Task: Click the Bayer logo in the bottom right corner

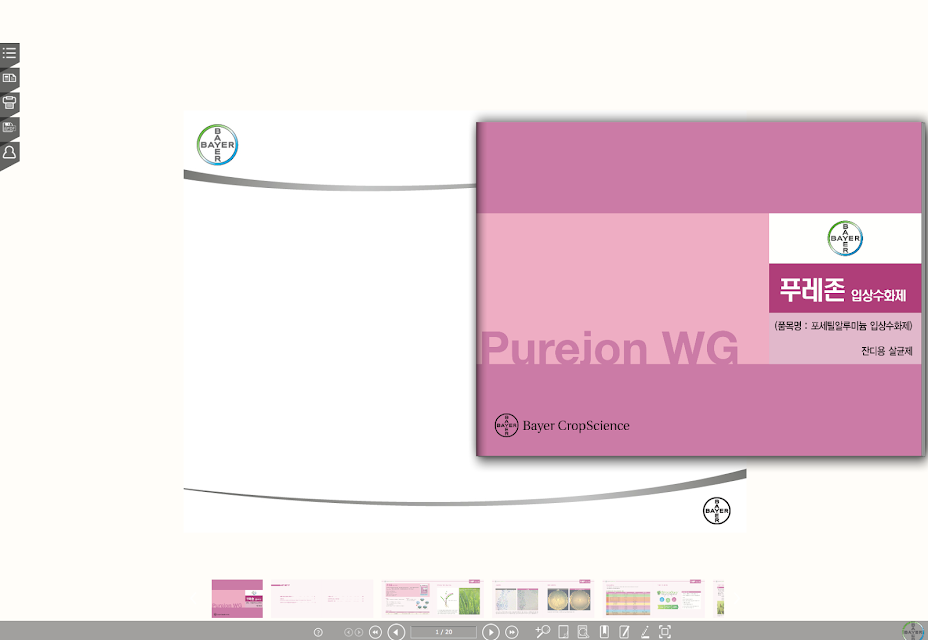Action: pos(913,631)
